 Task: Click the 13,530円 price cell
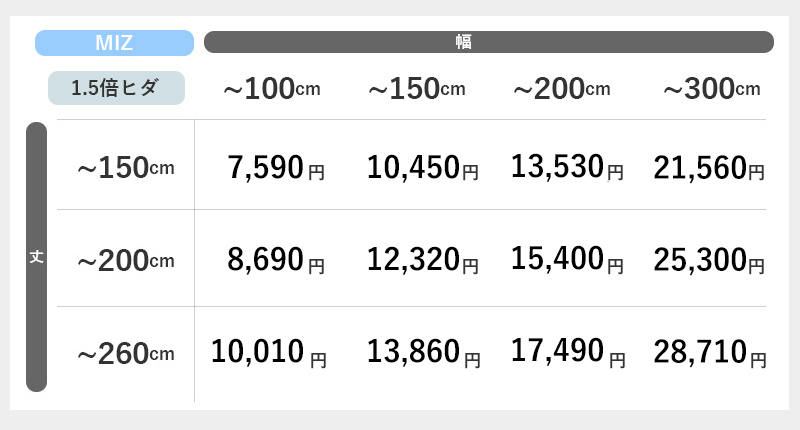[x=567, y=167]
